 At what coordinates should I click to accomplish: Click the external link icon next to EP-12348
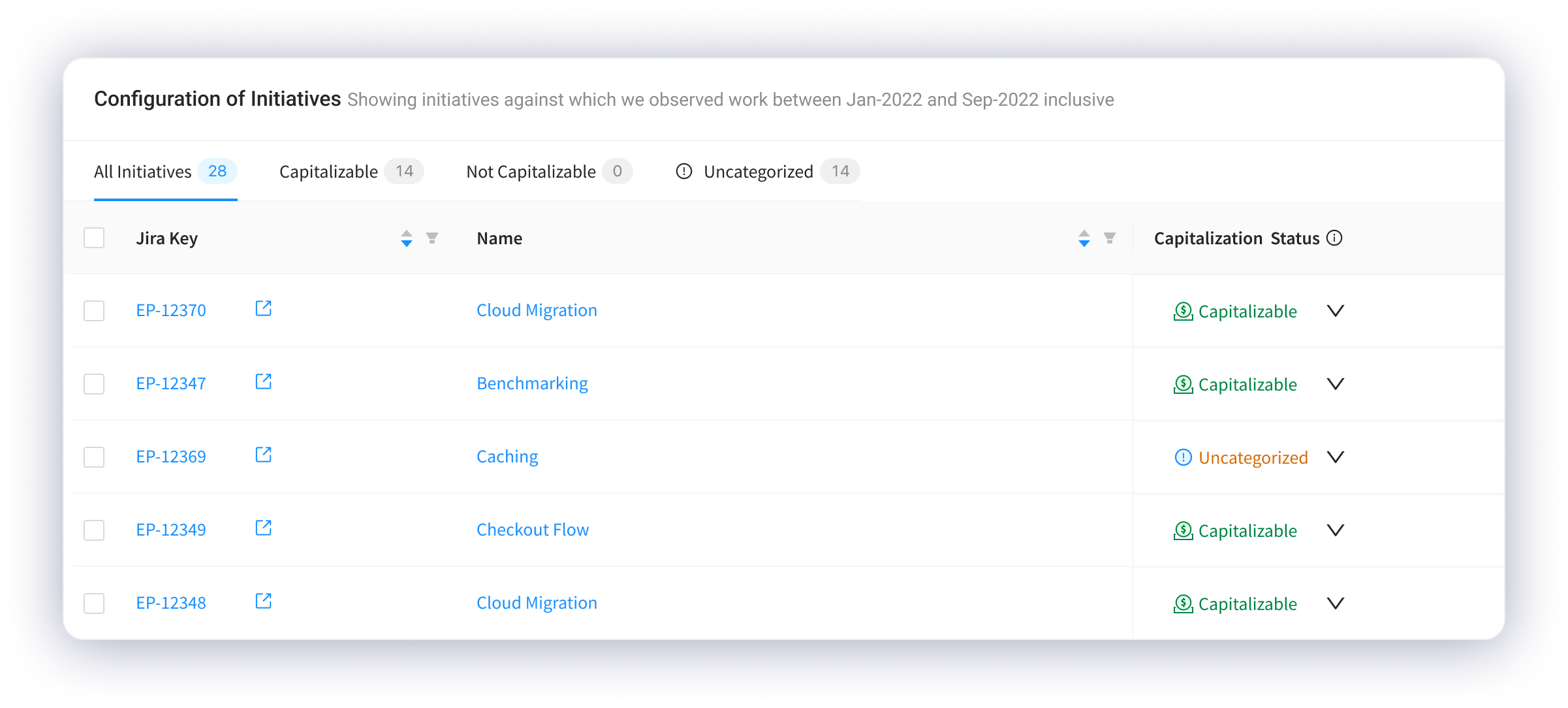[x=263, y=602]
